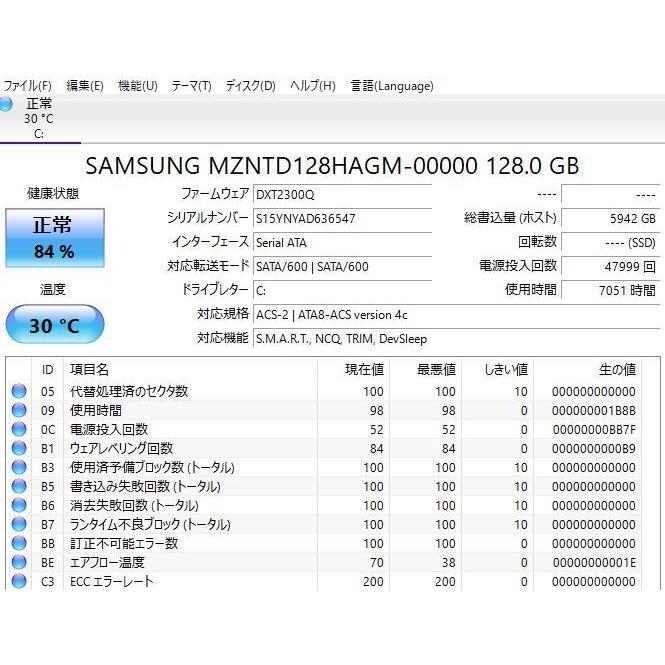Open the テーマ(T) menu
Image resolution: width=665 pixels, height=665 pixels.
pyautogui.click(x=192, y=86)
